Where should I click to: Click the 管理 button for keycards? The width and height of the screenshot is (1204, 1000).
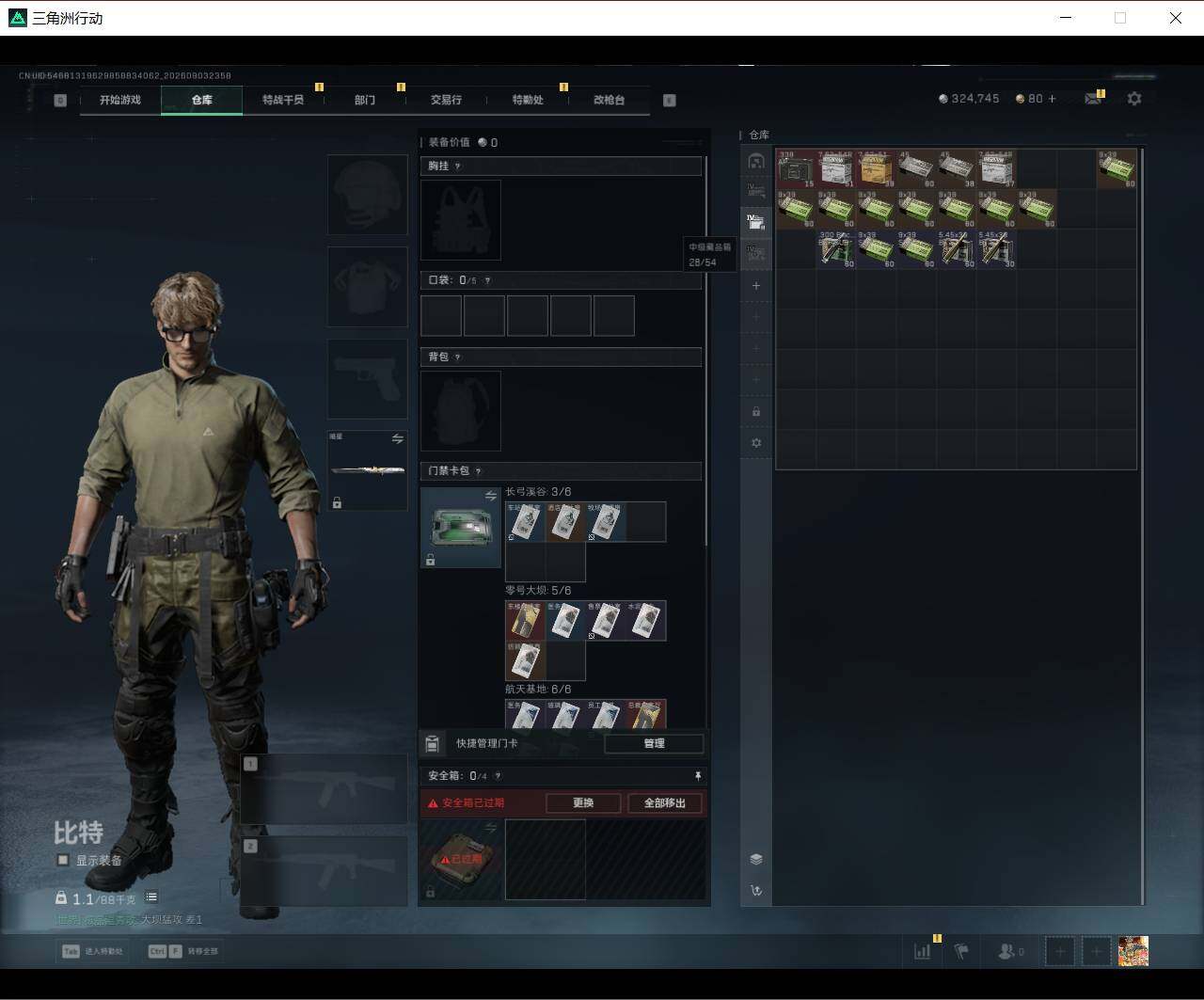pos(654,743)
